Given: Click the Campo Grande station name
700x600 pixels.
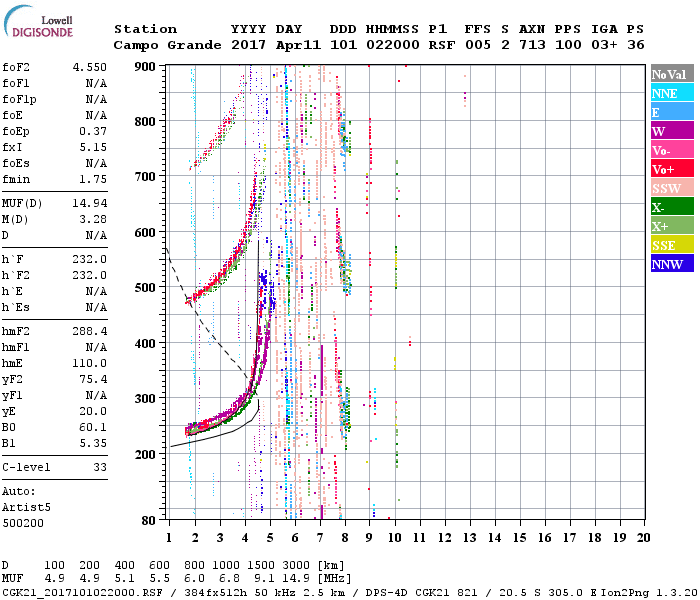Looking at the screenshot, I should (167, 45).
